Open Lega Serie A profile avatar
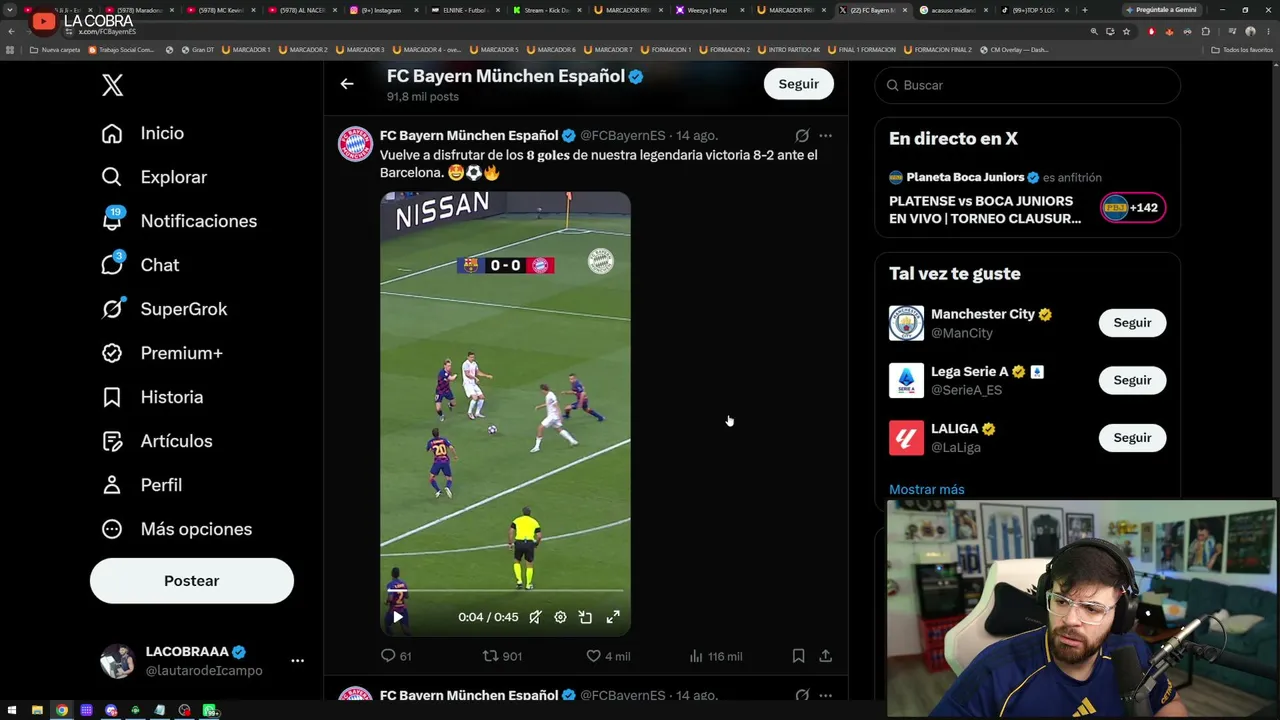 click(906, 380)
